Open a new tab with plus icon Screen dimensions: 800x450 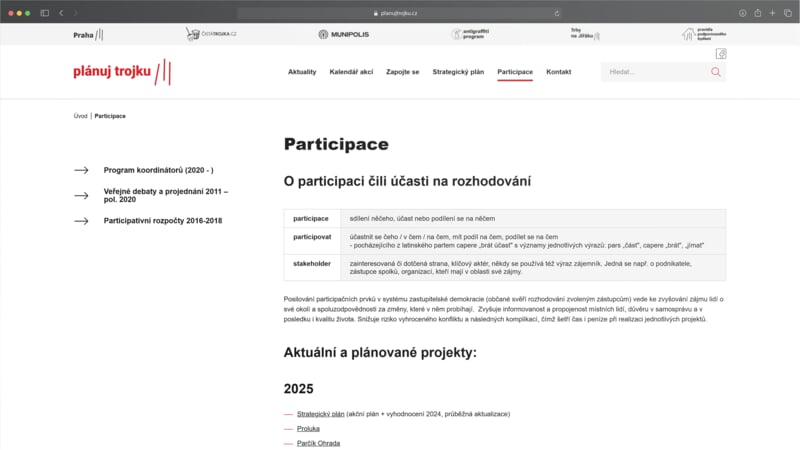[x=772, y=12]
